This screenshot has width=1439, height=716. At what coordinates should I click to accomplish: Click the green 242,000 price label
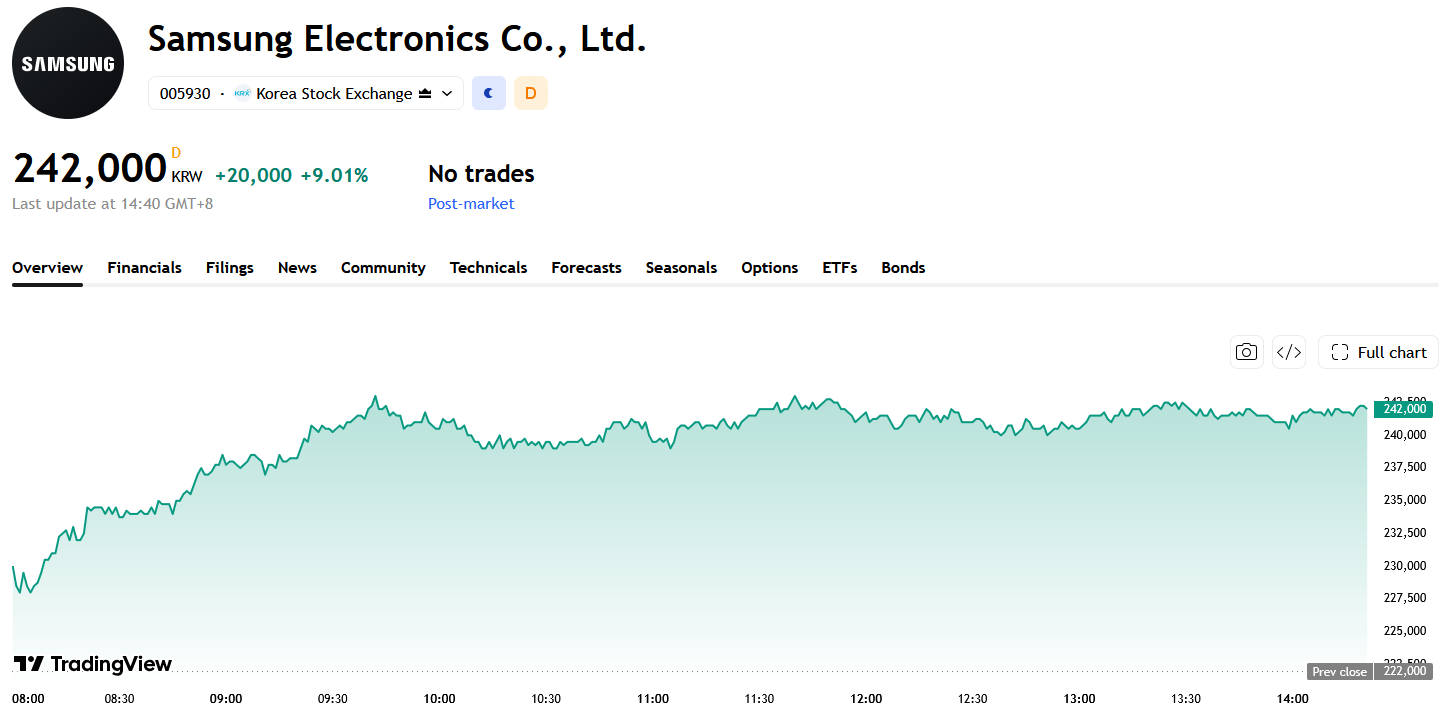pos(1403,409)
